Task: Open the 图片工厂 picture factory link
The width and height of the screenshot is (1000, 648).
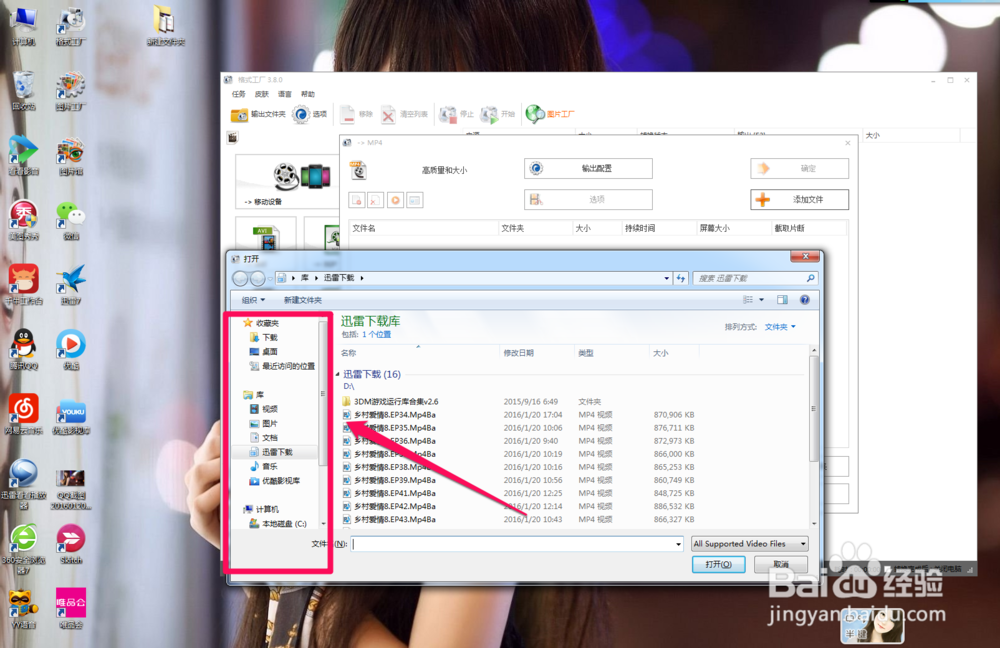Action: 550,114
